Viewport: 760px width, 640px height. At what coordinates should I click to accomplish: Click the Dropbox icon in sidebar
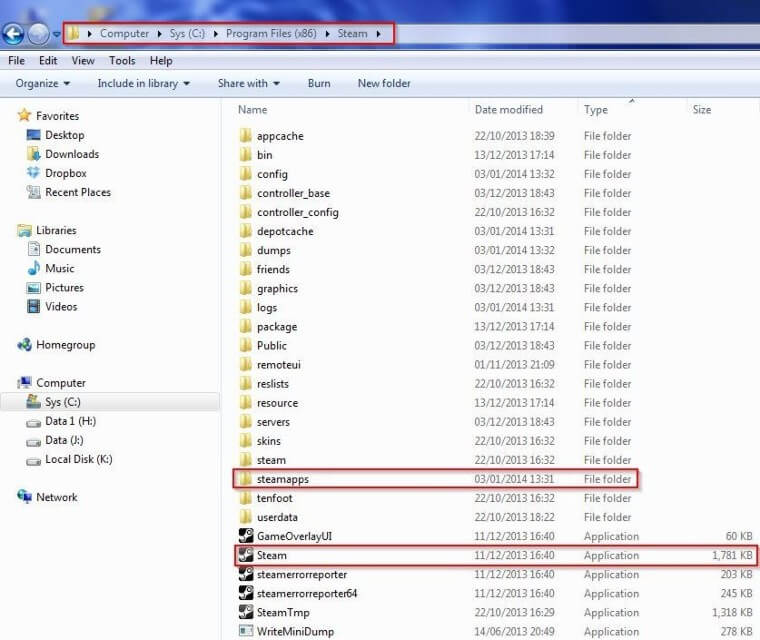click(33, 173)
